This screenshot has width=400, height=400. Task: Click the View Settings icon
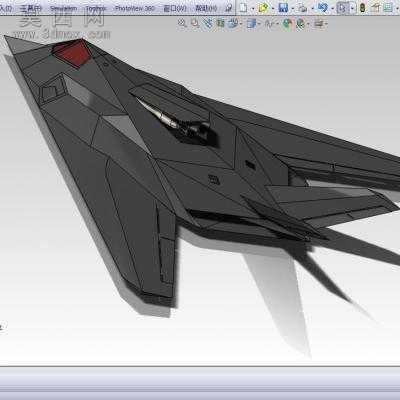[319, 23]
